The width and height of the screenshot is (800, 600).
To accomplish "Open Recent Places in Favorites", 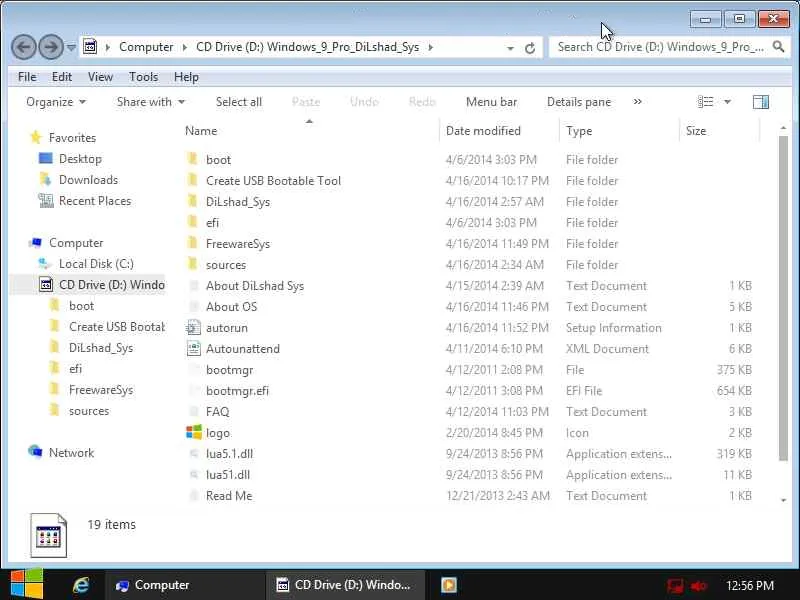I will [85, 201].
